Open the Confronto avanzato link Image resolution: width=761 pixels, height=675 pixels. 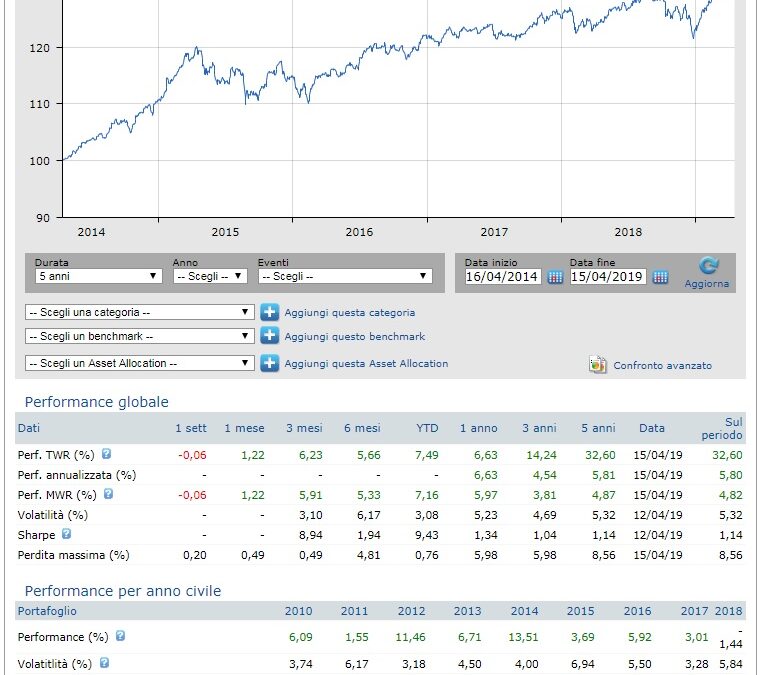662,366
